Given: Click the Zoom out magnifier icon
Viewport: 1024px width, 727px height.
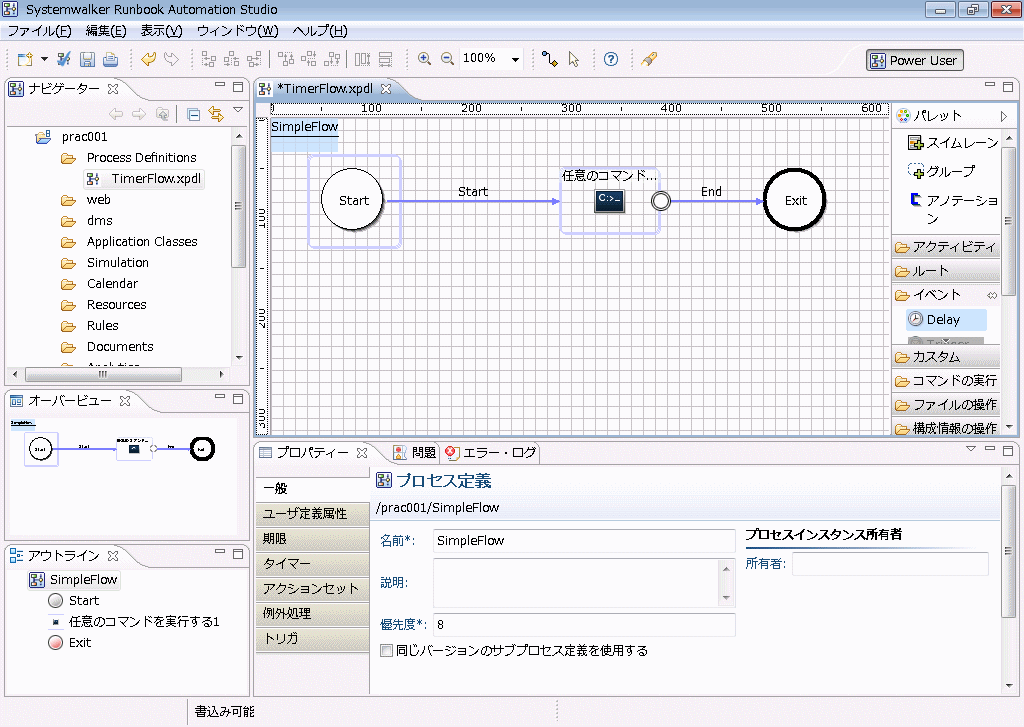Looking at the screenshot, I should pyautogui.click(x=447, y=59).
